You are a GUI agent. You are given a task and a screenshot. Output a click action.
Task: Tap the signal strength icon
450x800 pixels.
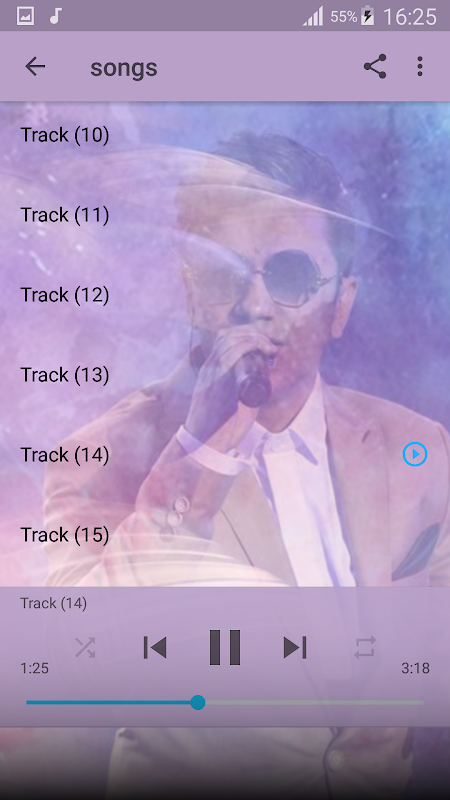(313, 16)
